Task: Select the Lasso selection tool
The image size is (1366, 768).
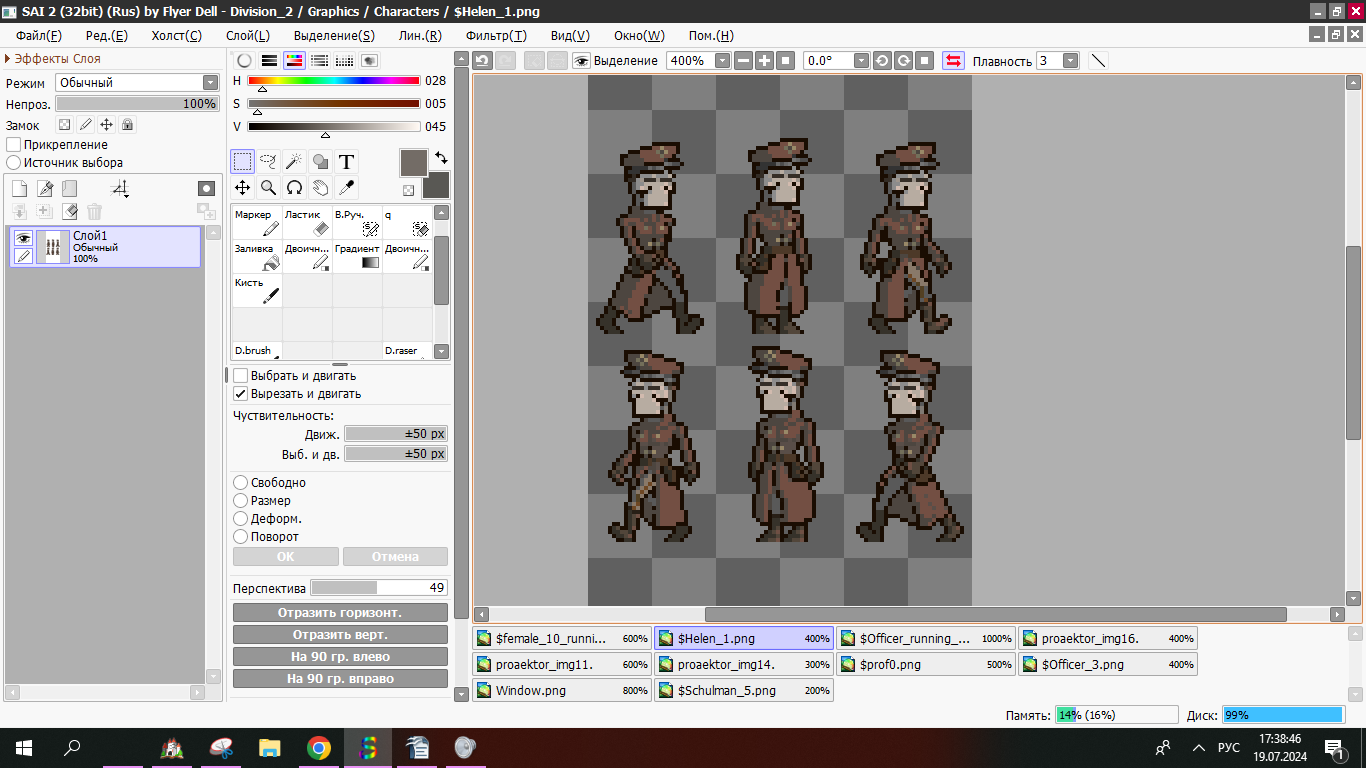Action: coord(268,161)
